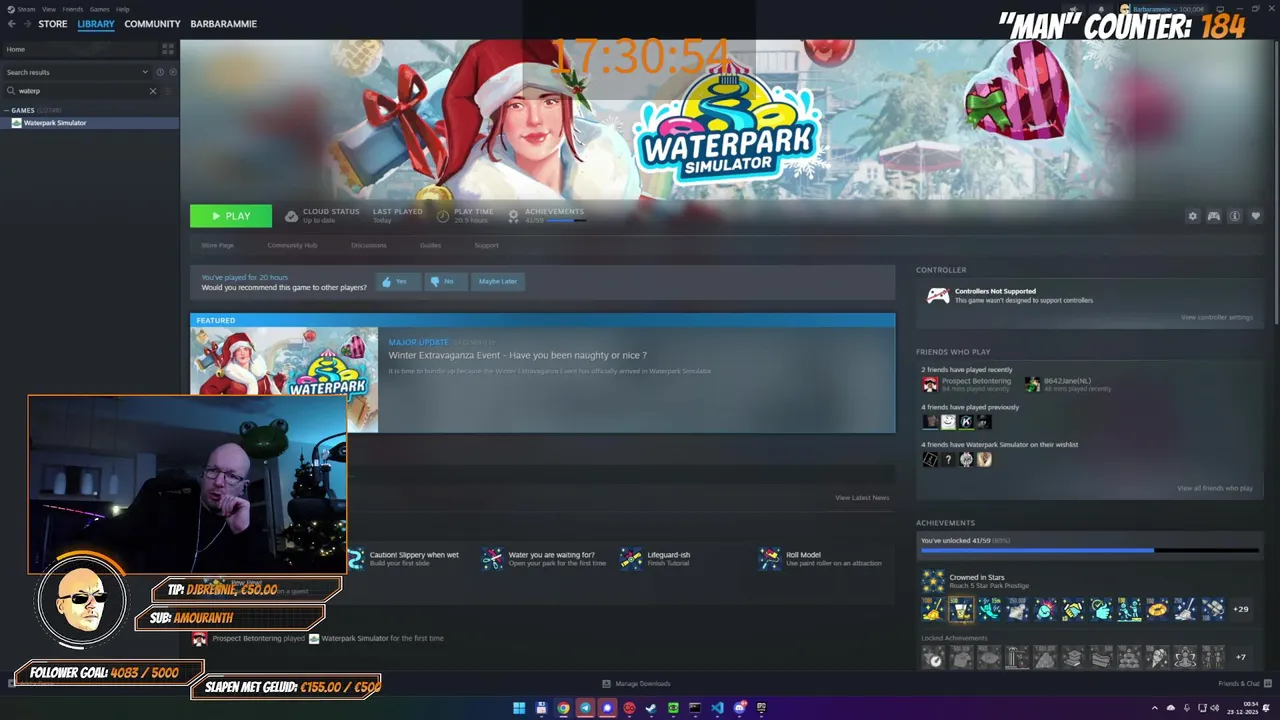Switch to the COMMUNITY tab
The width and height of the screenshot is (1280, 720).
152,24
